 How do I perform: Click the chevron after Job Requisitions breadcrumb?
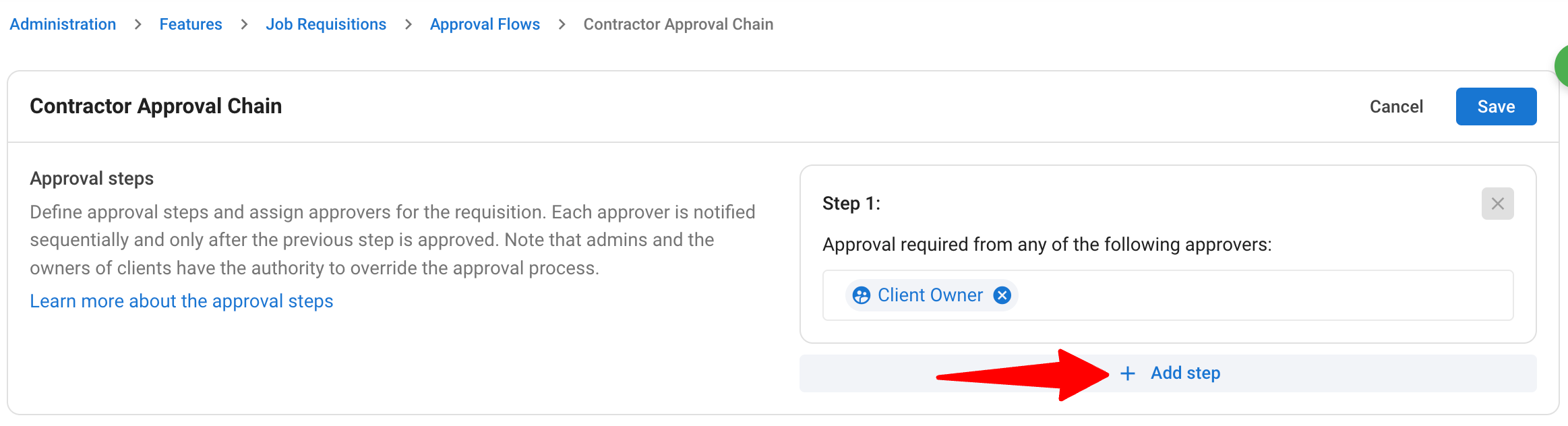(x=409, y=24)
